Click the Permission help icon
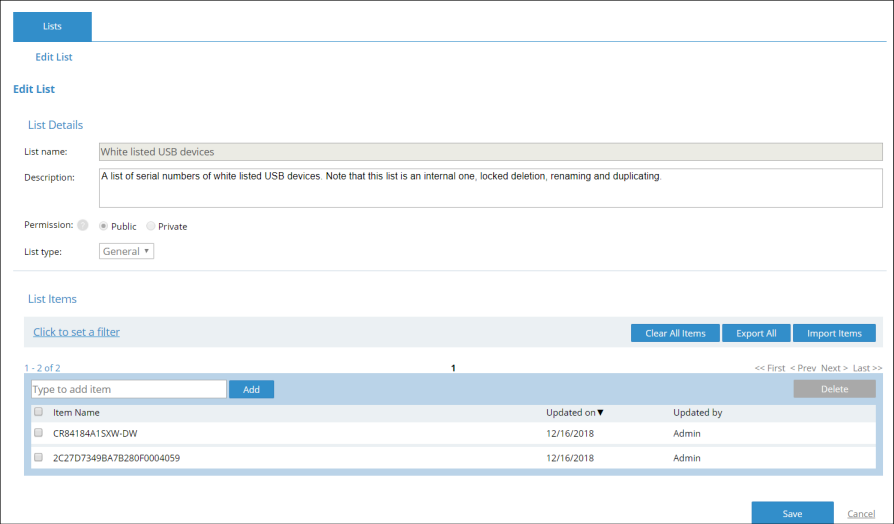The image size is (894, 524). click(83, 225)
